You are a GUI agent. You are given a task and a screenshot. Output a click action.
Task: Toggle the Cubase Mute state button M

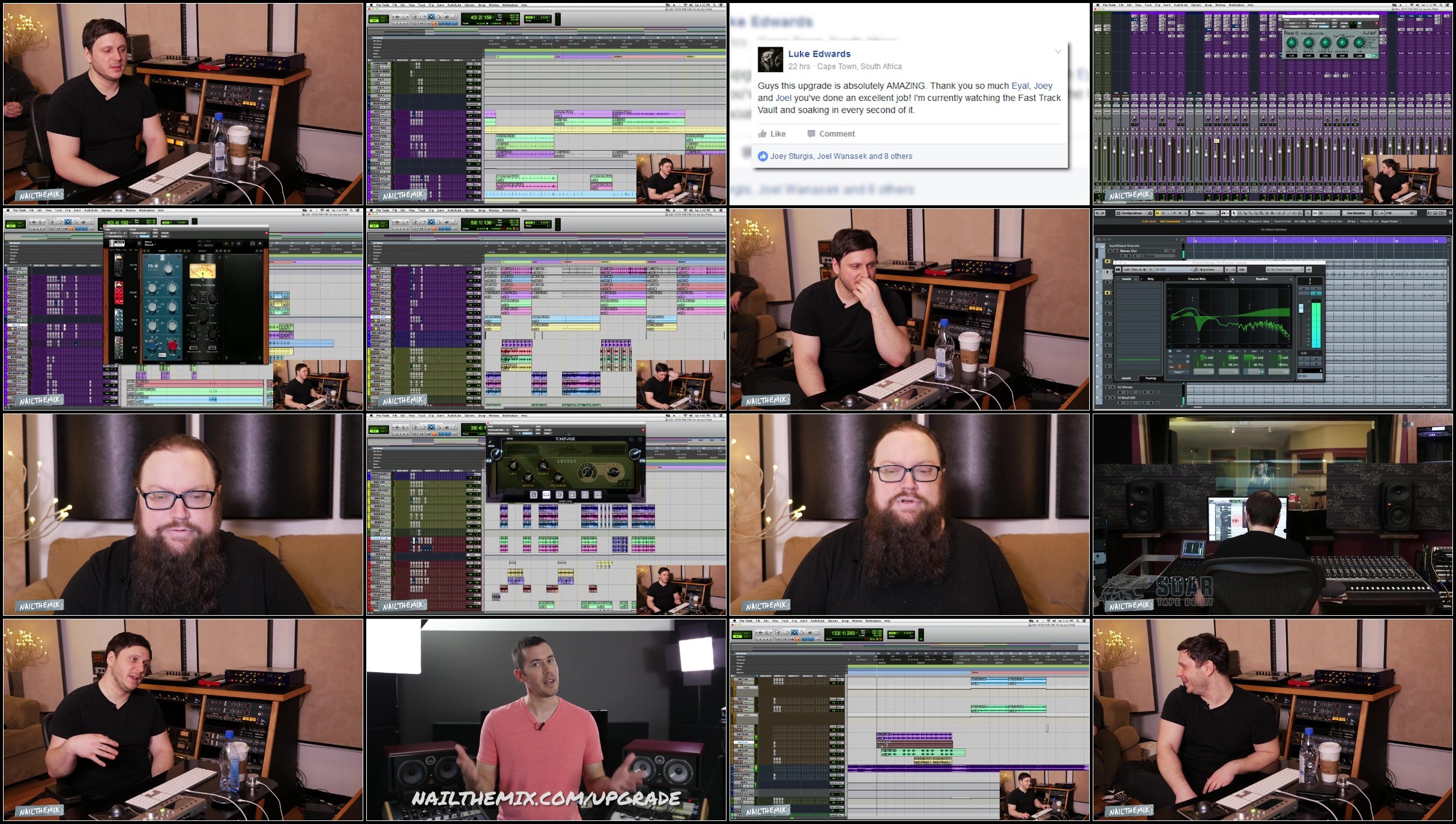[1158, 213]
